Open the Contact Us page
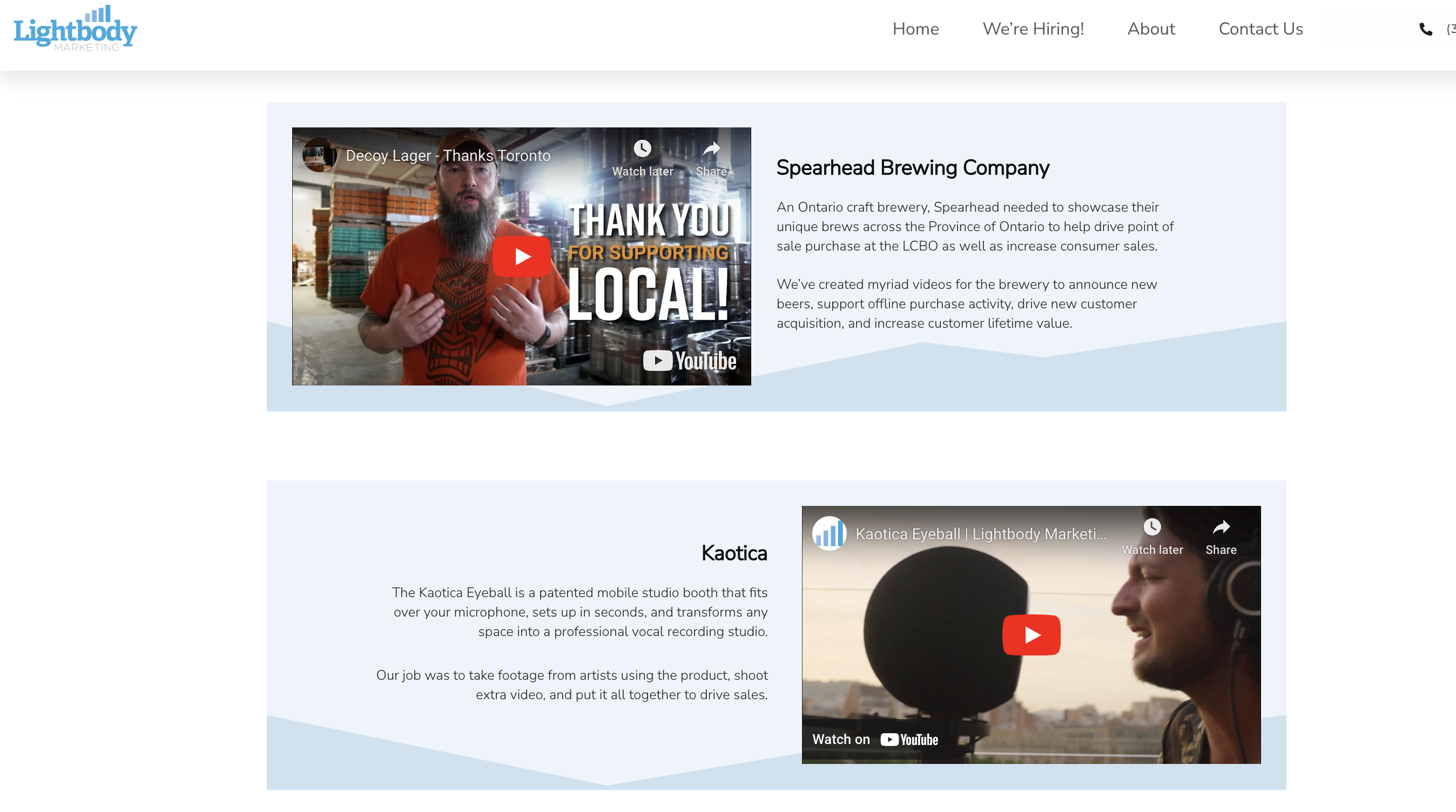The image size is (1456, 812). click(1260, 29)
